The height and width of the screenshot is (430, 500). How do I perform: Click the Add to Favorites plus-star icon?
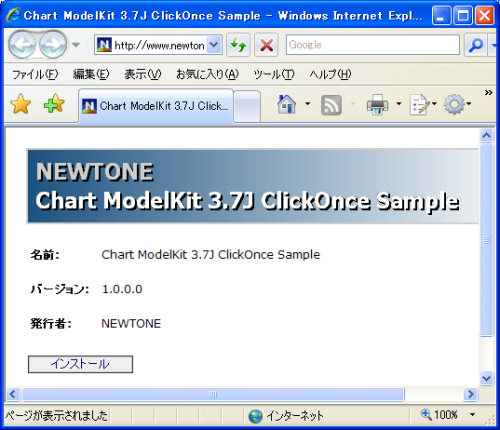(x=54, y=104)
